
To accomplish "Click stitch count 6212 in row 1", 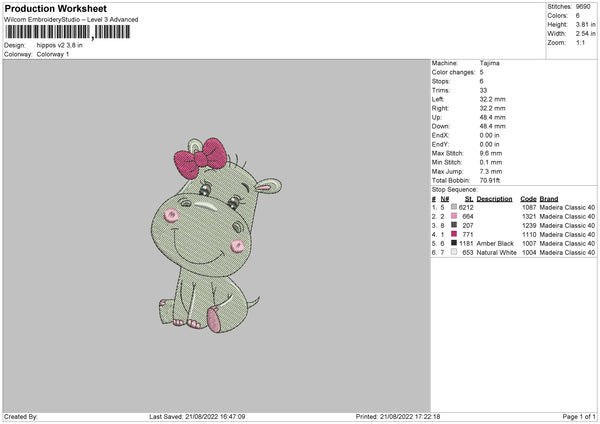I will pyautogui.click(x=466, y=207).
